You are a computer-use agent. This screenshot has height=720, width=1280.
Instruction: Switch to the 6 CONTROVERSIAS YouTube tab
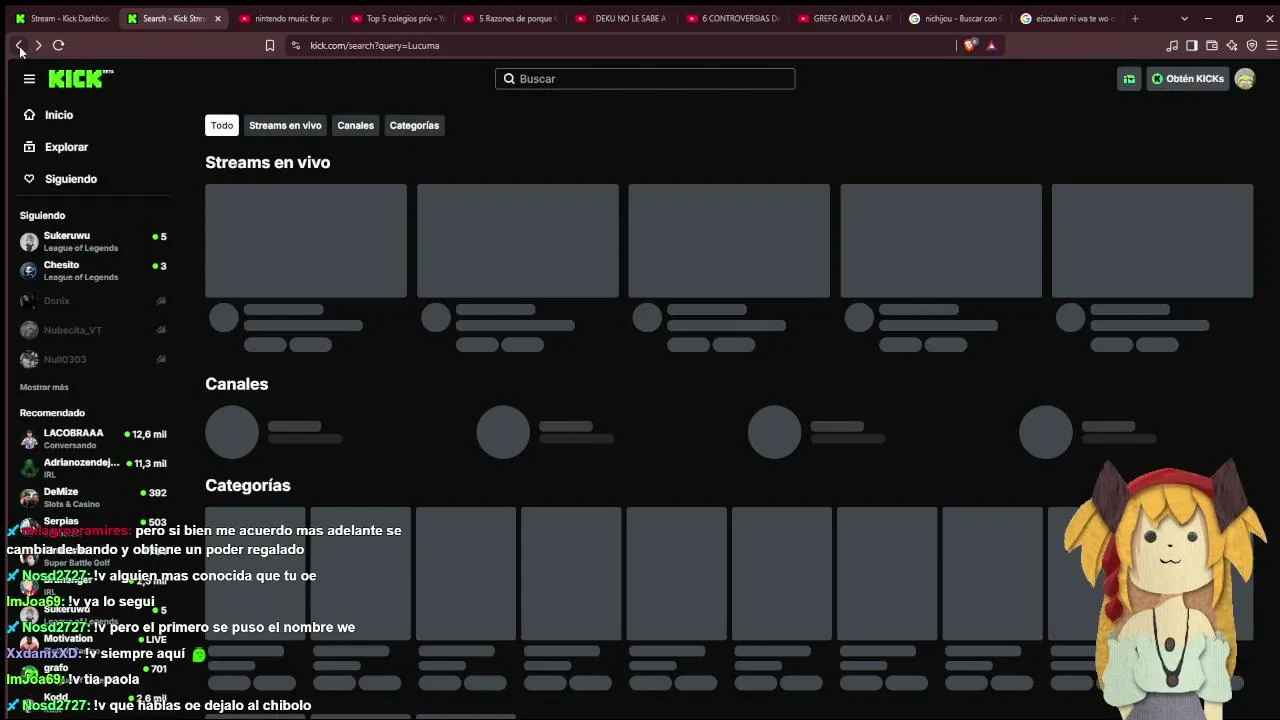[x=734, y=18]
